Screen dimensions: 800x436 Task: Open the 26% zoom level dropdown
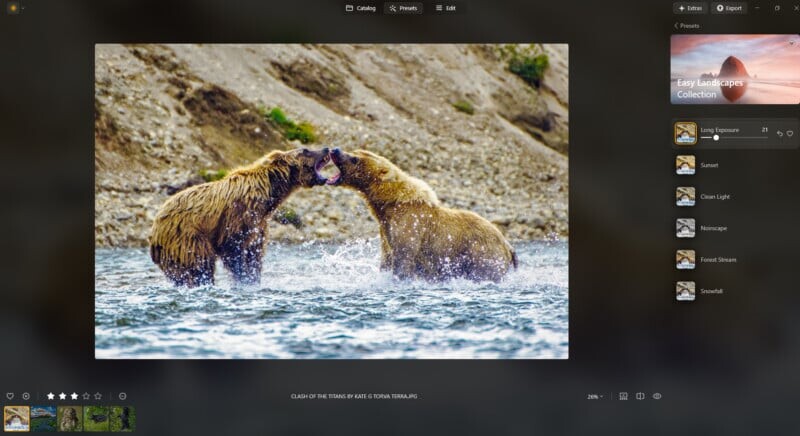(x=595, y=397)
